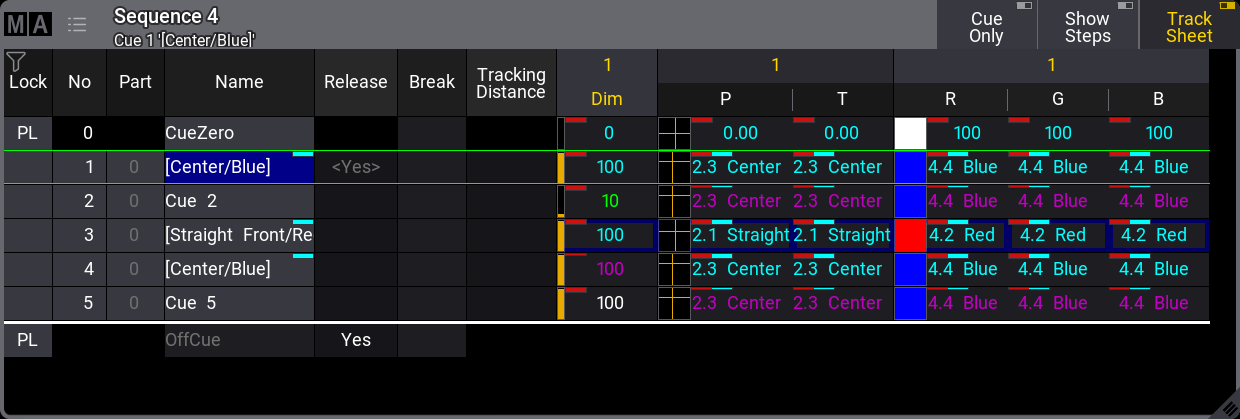Click the resize grip in bottom-right corner
The width and height of the screenshot is (1240, 419).
[1225, 405]
